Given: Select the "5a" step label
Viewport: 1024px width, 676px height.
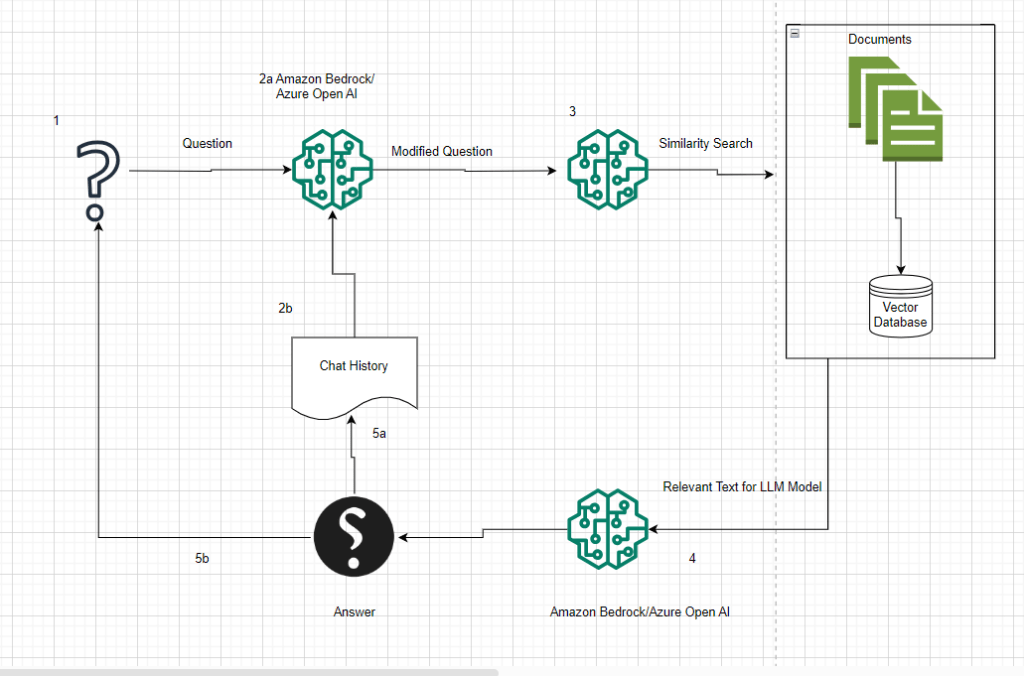Looking at the screenshot, I should [380, 434].
